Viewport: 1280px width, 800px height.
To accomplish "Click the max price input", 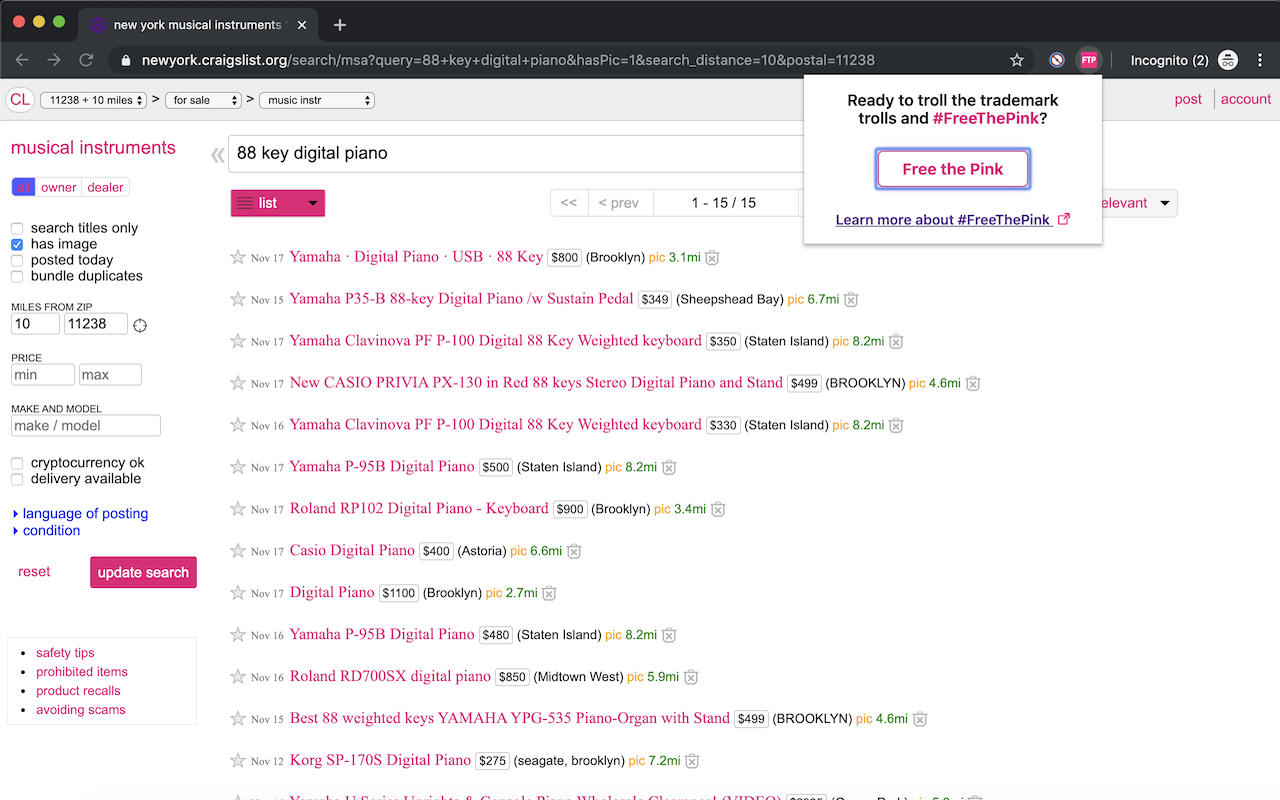I will click(x=110, y=375).
